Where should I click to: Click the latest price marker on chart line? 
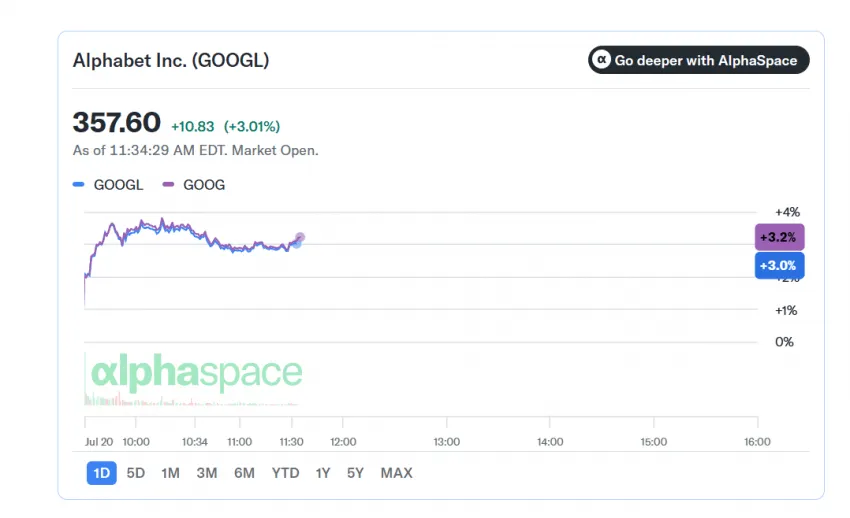click(299, 239)
